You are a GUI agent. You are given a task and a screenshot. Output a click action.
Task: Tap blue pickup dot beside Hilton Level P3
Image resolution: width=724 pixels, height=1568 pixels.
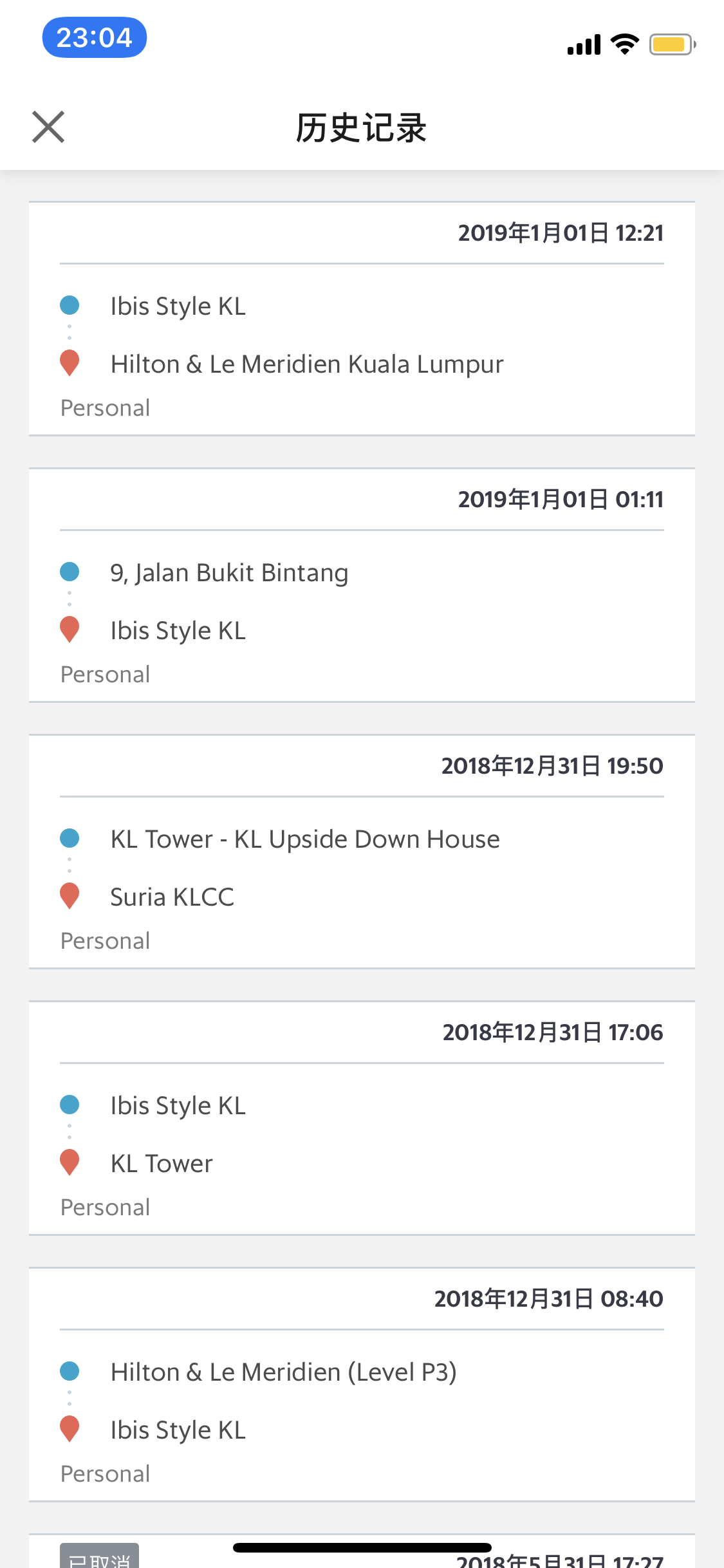[70, 1371]
